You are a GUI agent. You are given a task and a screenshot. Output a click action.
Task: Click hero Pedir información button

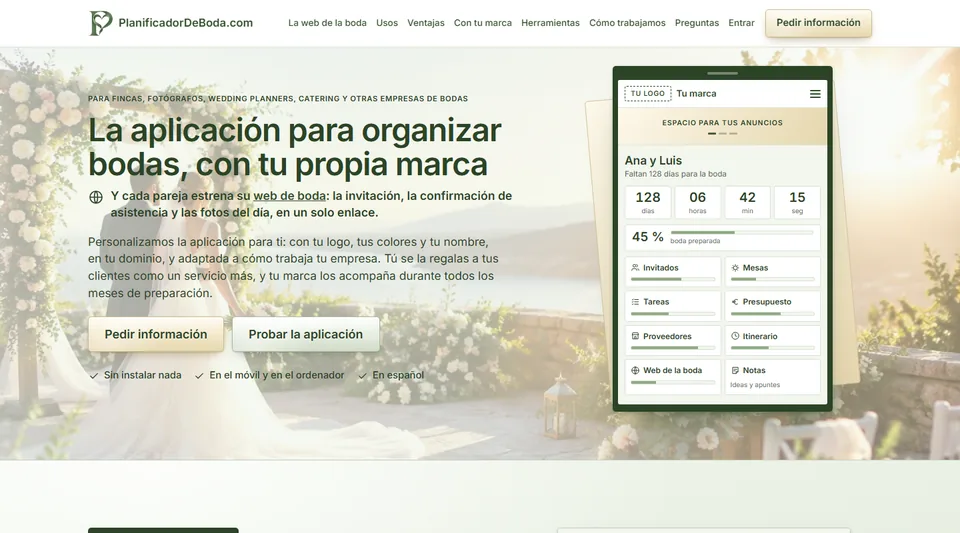click(x=156, y=334)
